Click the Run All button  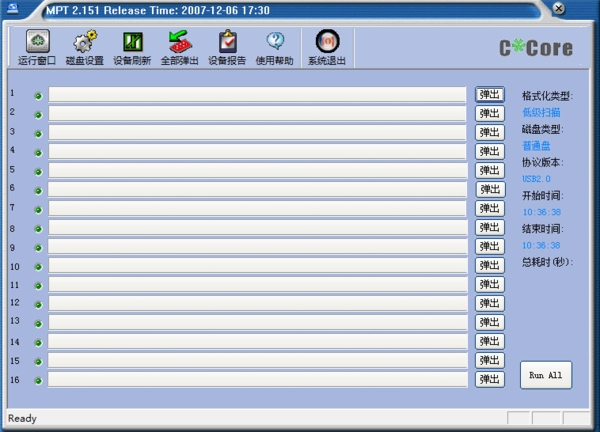pyautogui.click(x=546, y=375)
